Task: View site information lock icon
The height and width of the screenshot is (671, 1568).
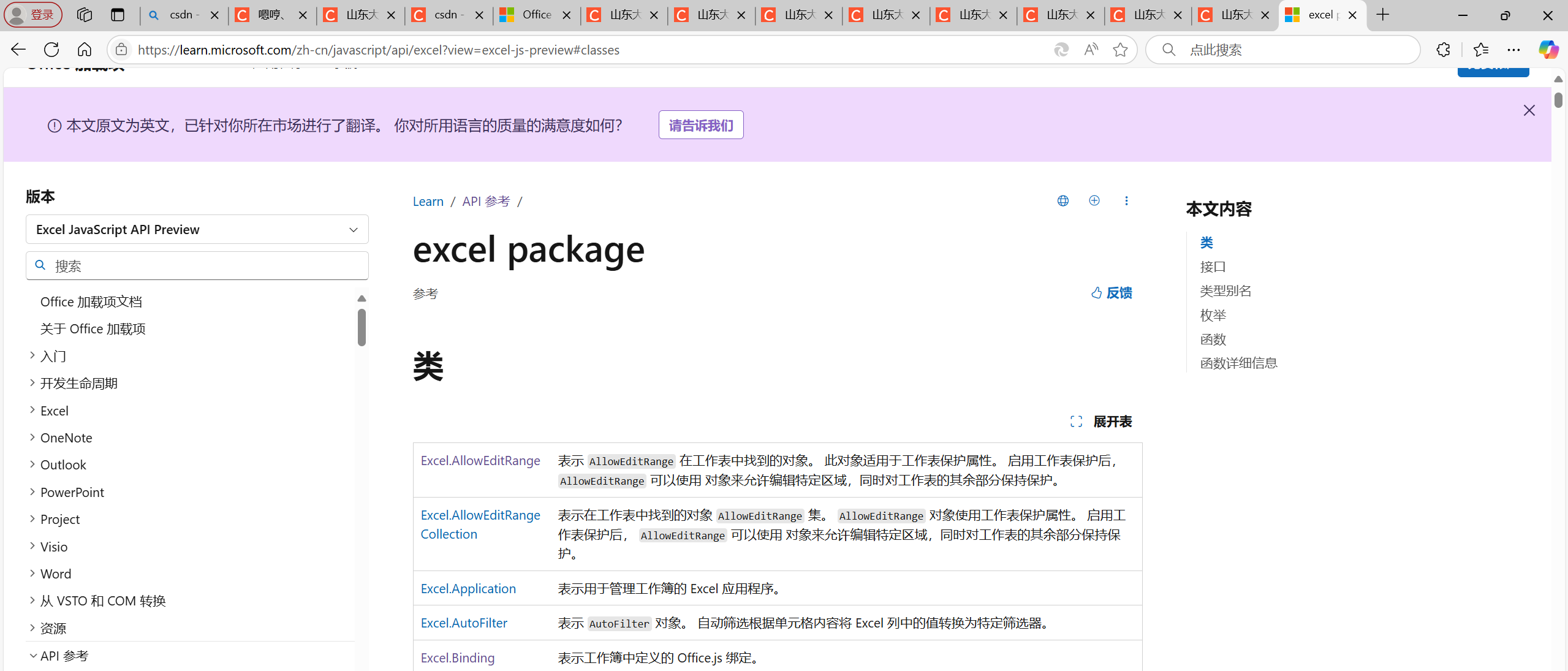Action: (x=121, y=50)
